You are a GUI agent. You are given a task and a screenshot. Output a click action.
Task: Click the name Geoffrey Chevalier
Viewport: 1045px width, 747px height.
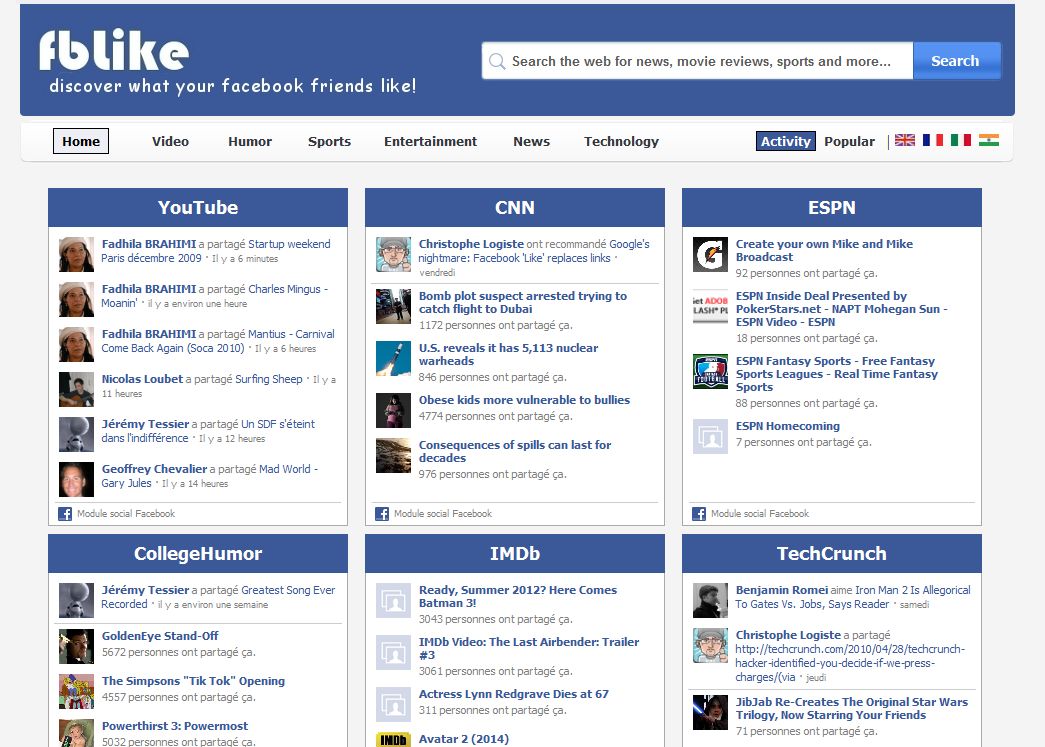155,468
